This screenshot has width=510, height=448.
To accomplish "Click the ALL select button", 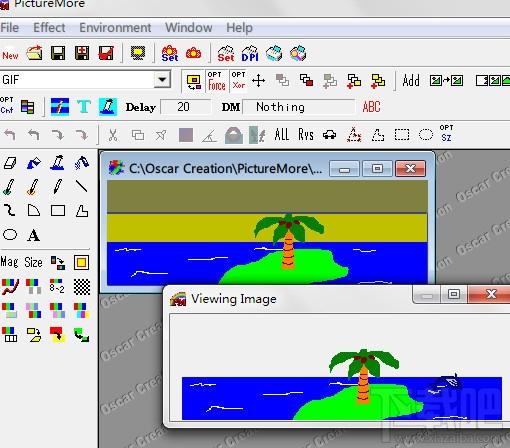I will pos(282,135).
